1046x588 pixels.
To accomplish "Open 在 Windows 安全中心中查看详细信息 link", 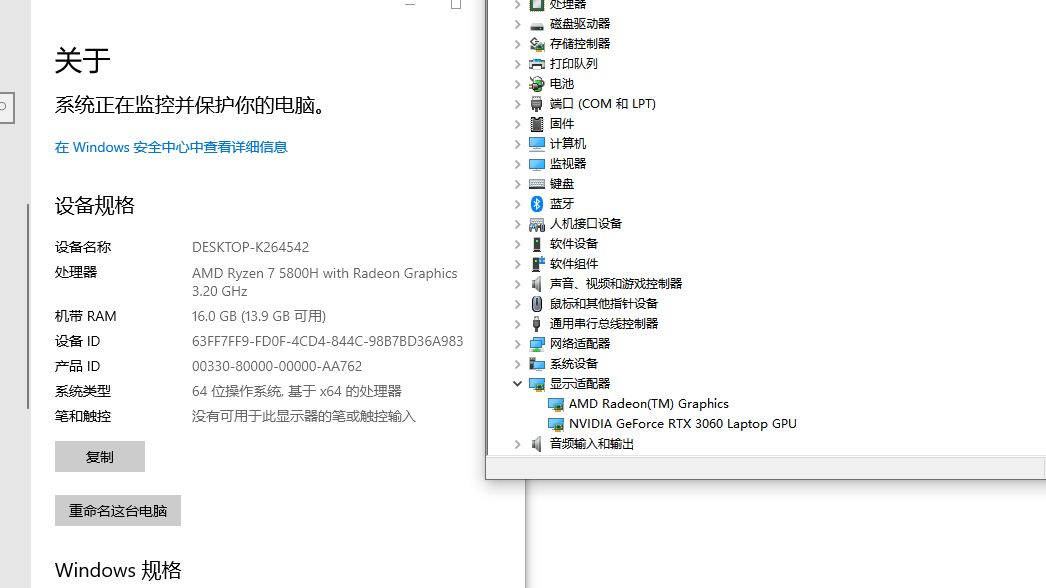I will [x=171, y=147].
